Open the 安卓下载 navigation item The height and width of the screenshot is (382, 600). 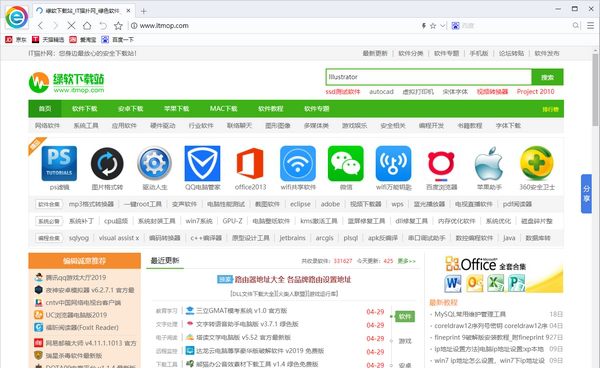coord(130,109)
